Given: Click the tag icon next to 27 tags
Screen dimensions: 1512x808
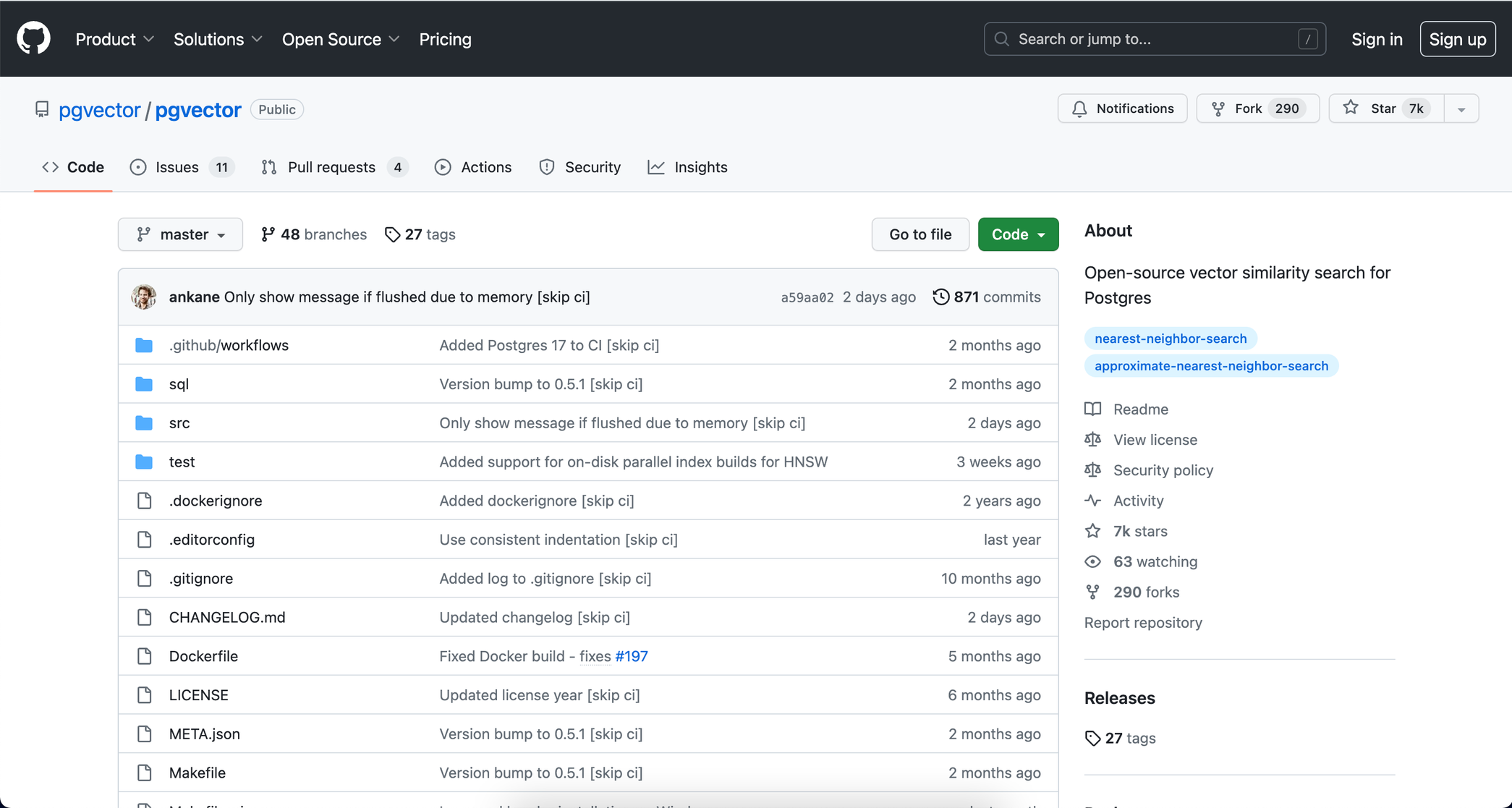Looking at the screenshot, I should coord(392,234).
